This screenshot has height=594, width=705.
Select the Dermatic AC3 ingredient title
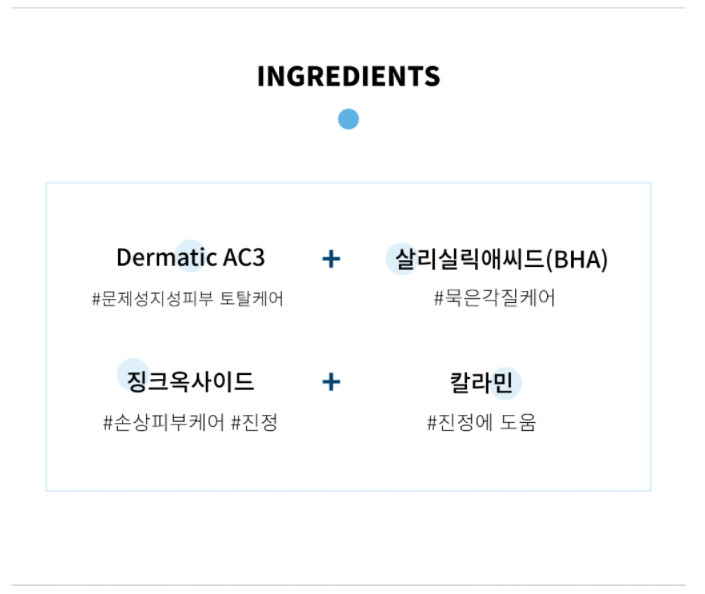191,258
